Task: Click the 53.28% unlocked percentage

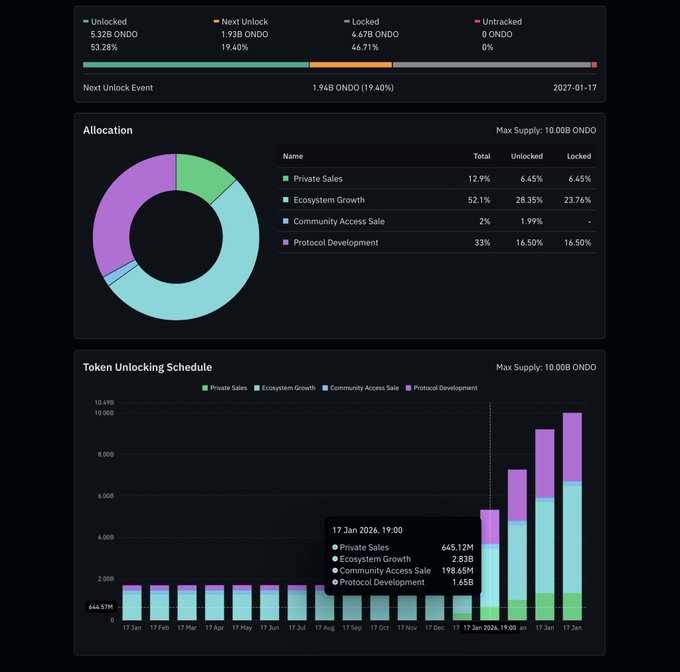Action: pos(104,47)
